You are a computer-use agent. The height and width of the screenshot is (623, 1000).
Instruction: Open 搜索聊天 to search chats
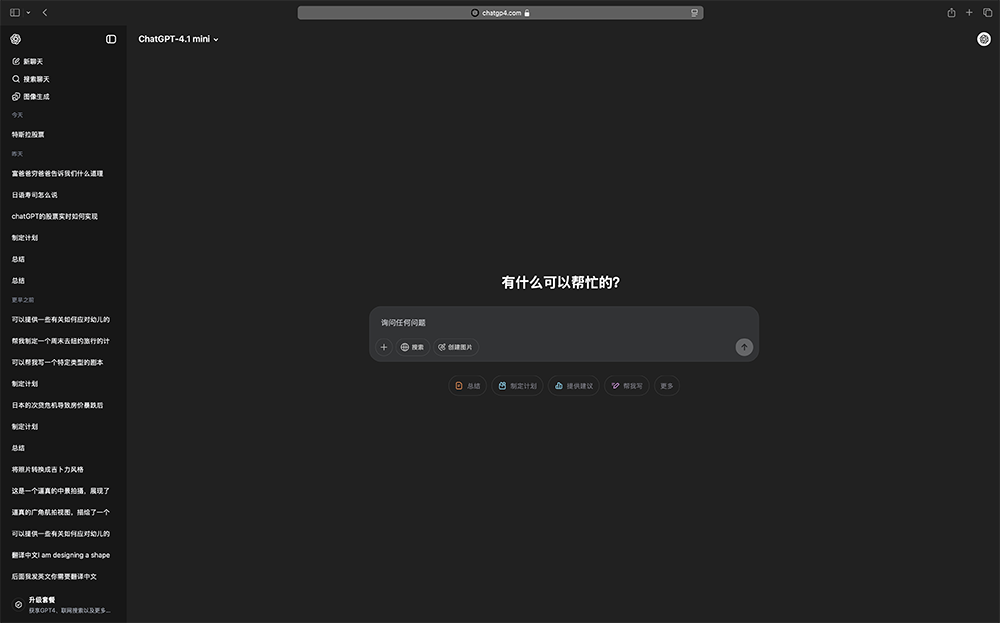31,79
